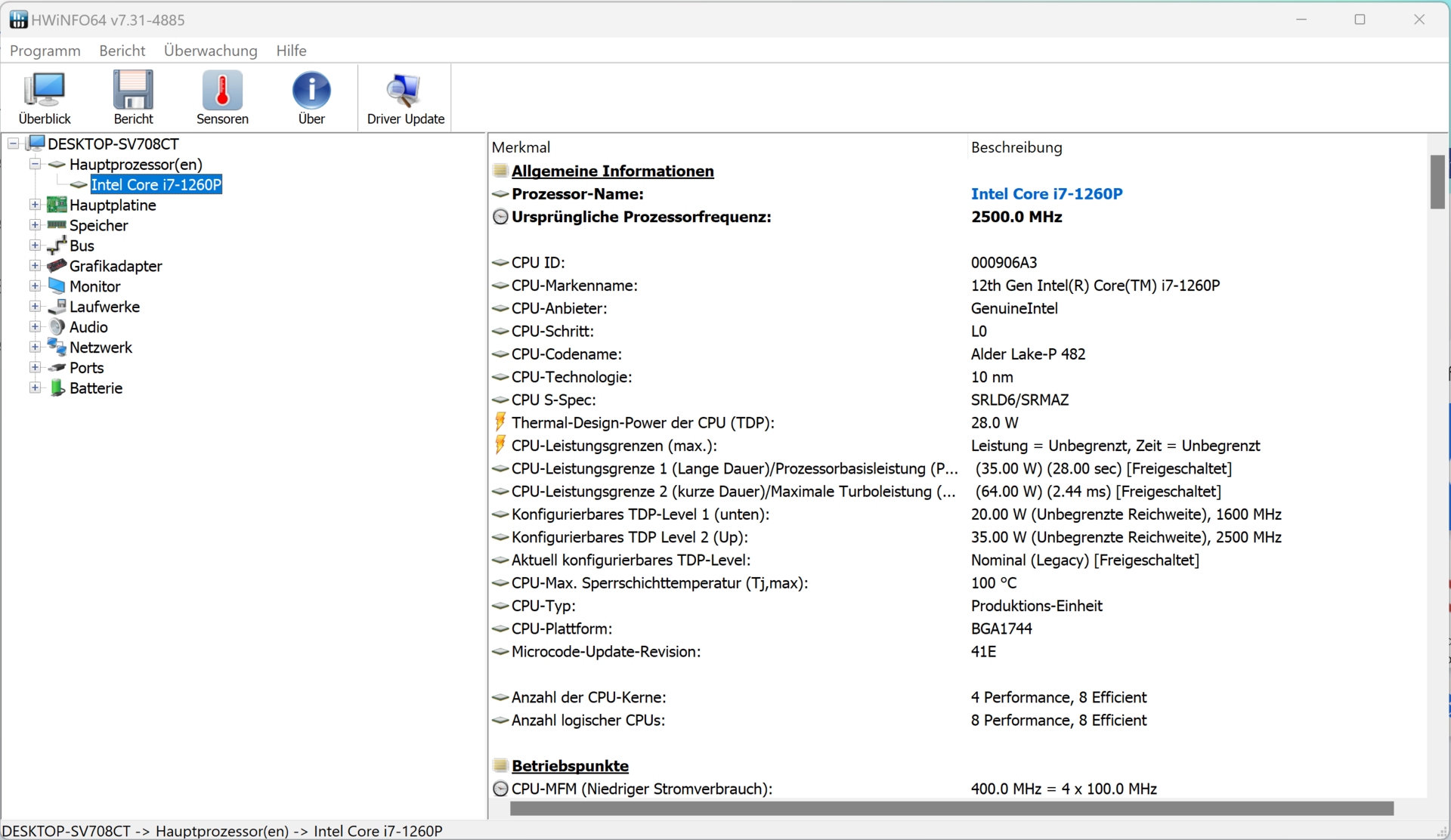The height and width of the screenshot is (840, 1451).
Task: Open the Sensoren thermometer icon
Action: pos(222,91)
